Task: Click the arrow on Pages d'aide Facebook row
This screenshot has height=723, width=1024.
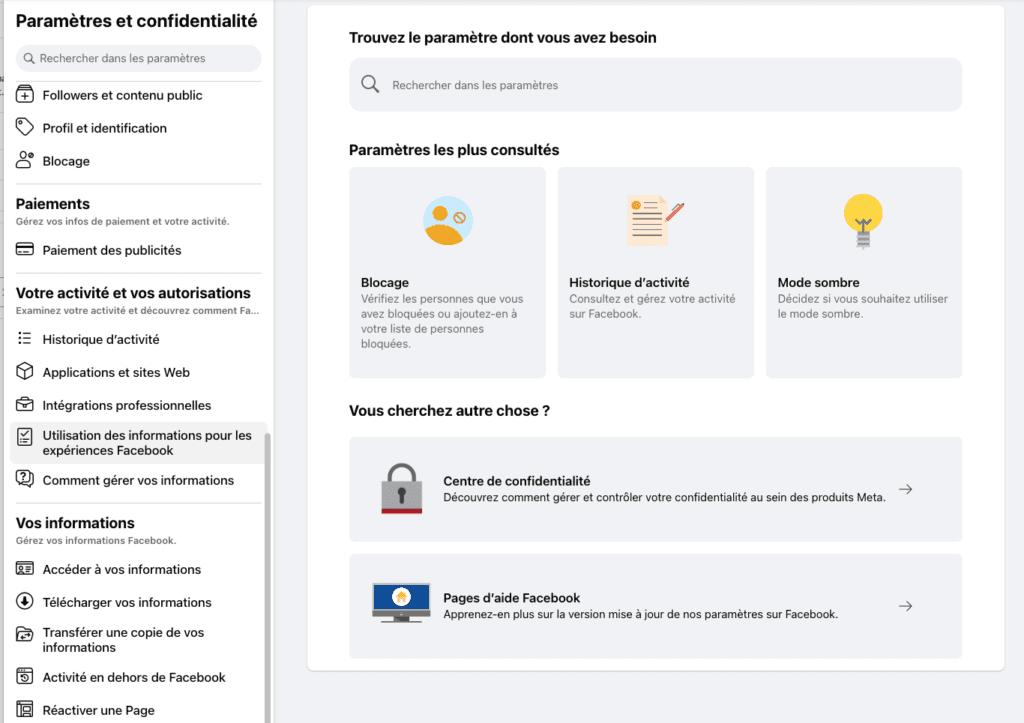Action: (x=905, y=606)
